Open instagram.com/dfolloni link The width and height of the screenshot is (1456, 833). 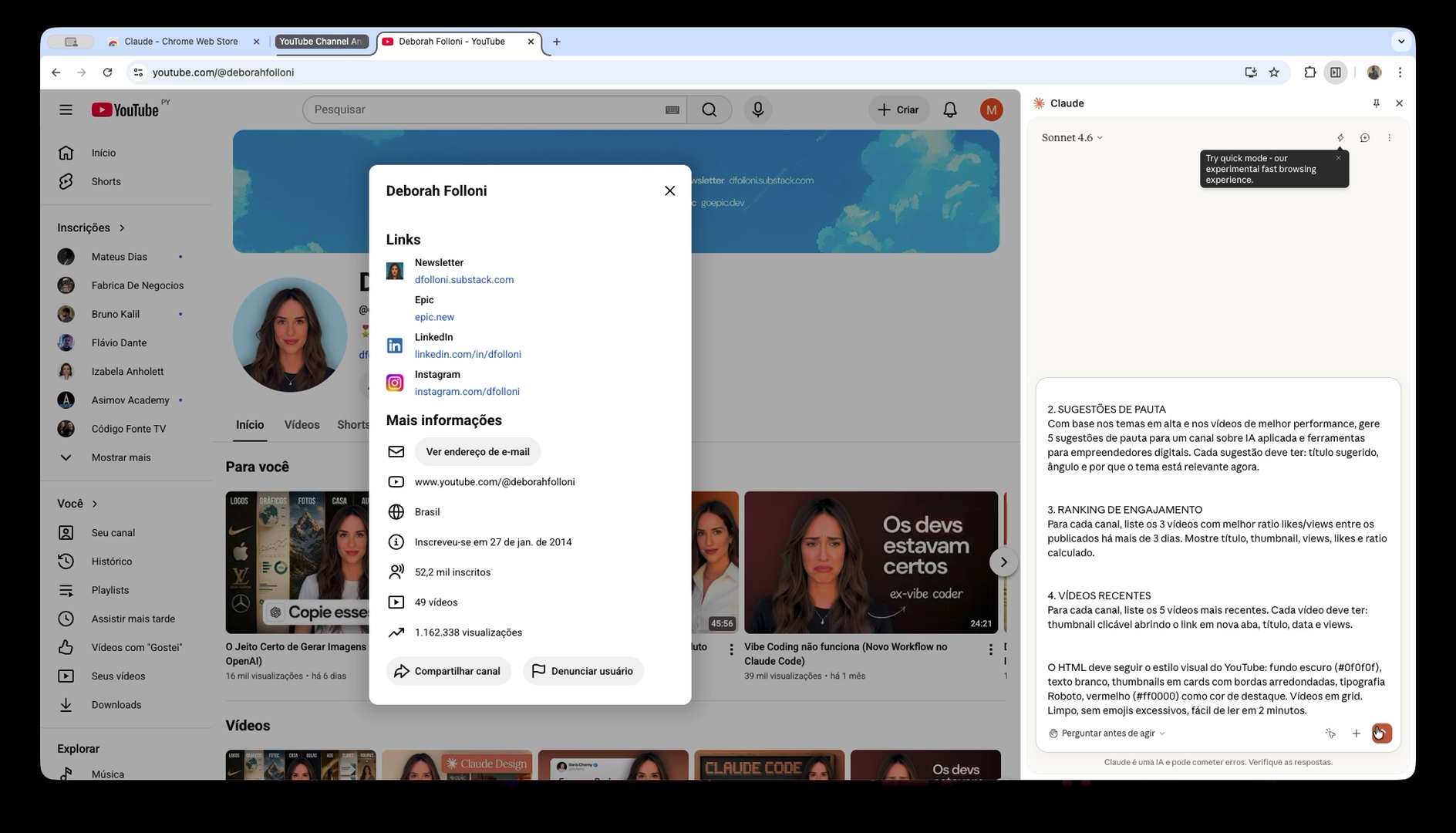(467, 392)
